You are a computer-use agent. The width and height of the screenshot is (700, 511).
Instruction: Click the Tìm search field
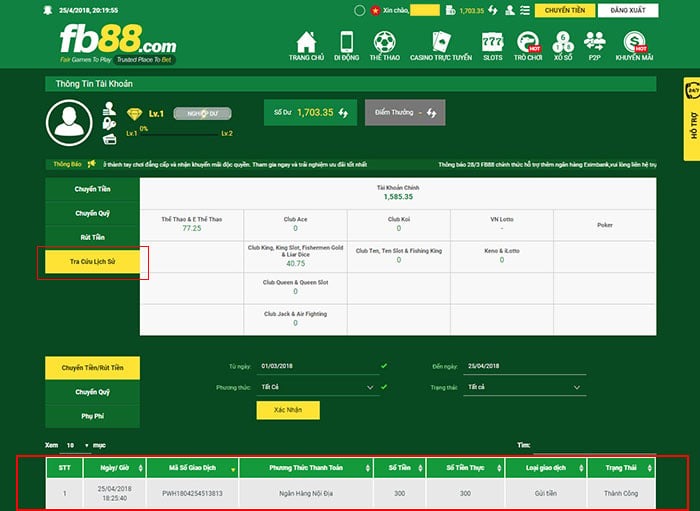[594, 445]
